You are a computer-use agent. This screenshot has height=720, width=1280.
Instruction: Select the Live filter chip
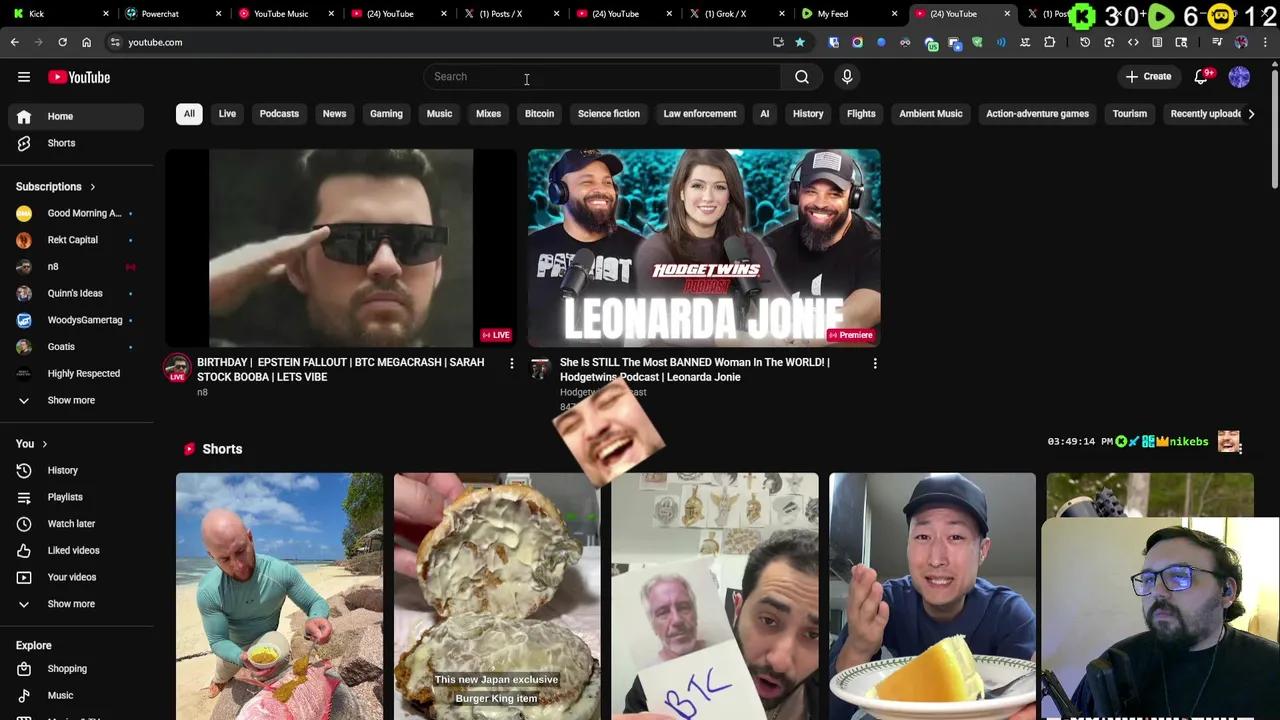(x=227, y=114)
